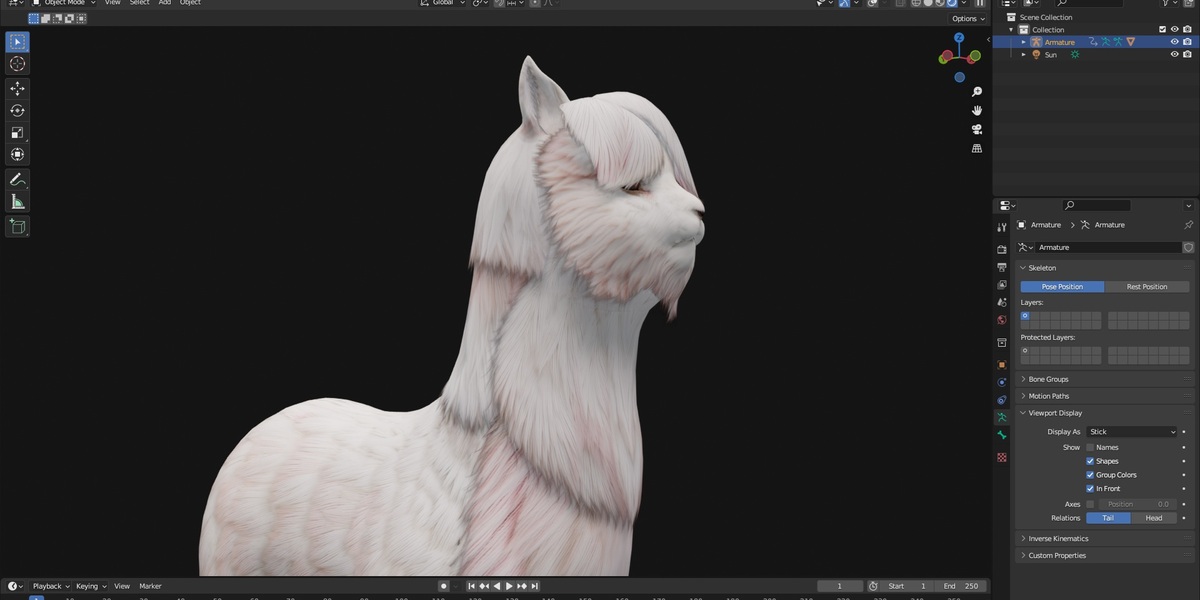Screen dimensions: 1200x600
Task: Click the End frame field 250
Action: (x=961, y=586)
